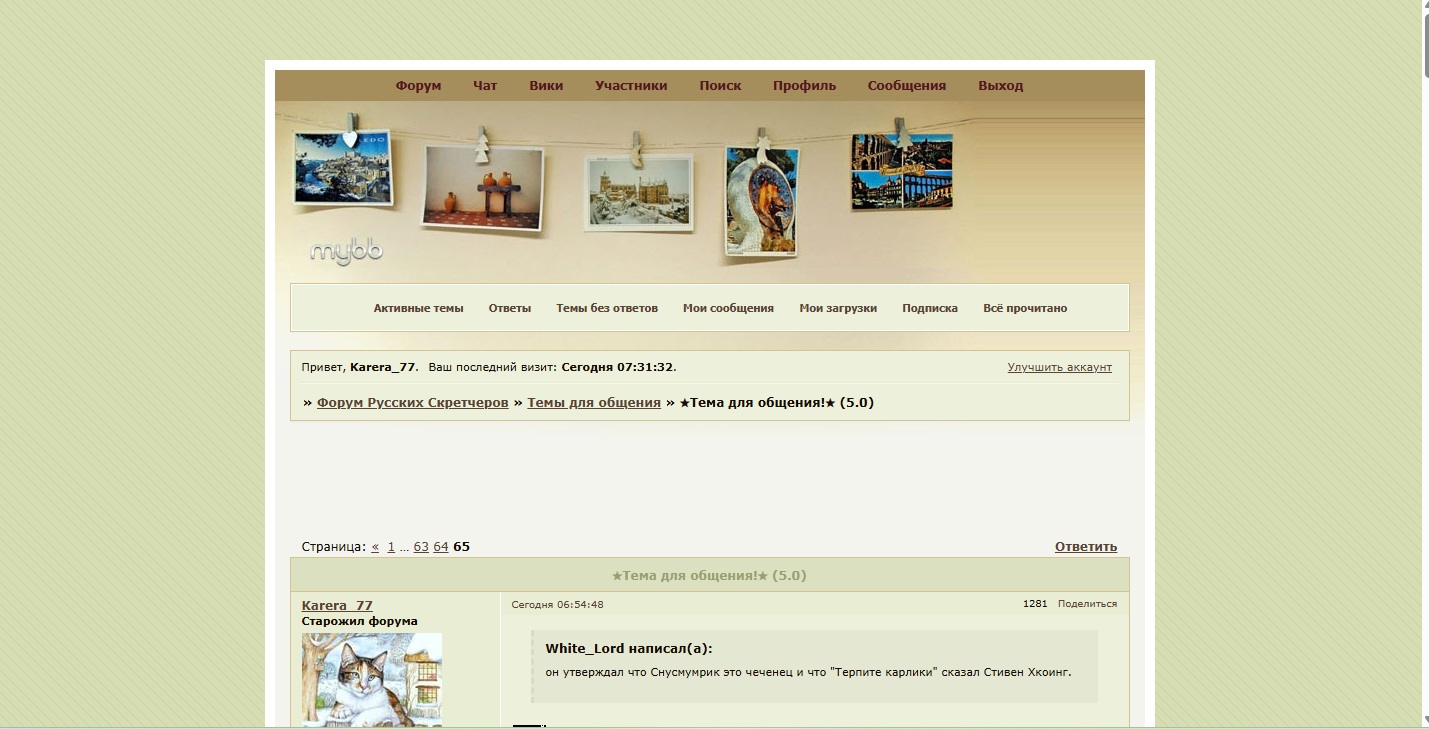Go to page 64 of the topic

(x=441, y=547)
